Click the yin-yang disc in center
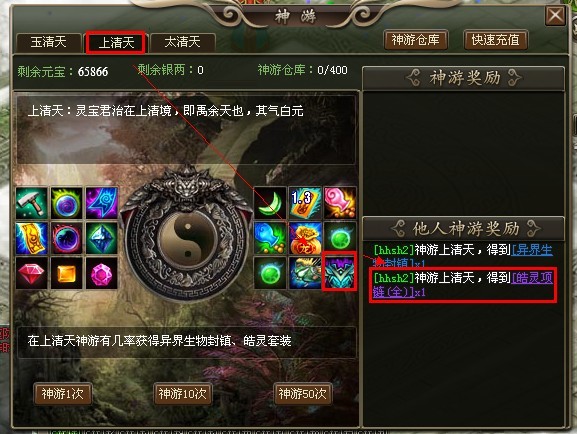Image resolution: width=577 pixels, height=434 pixels. [187, 238]
